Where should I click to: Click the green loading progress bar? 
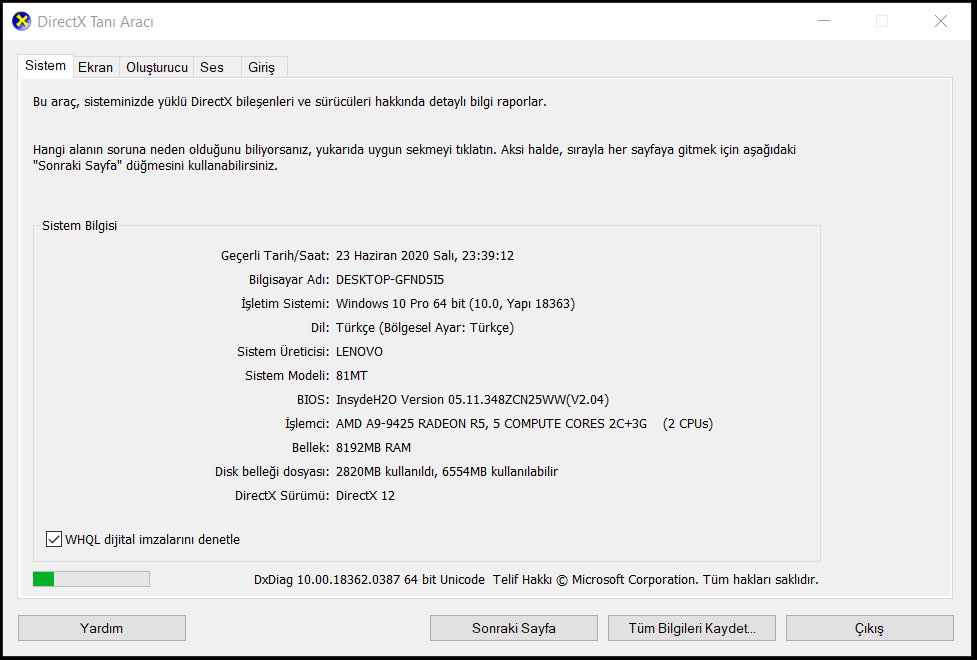tap(91, 579)
